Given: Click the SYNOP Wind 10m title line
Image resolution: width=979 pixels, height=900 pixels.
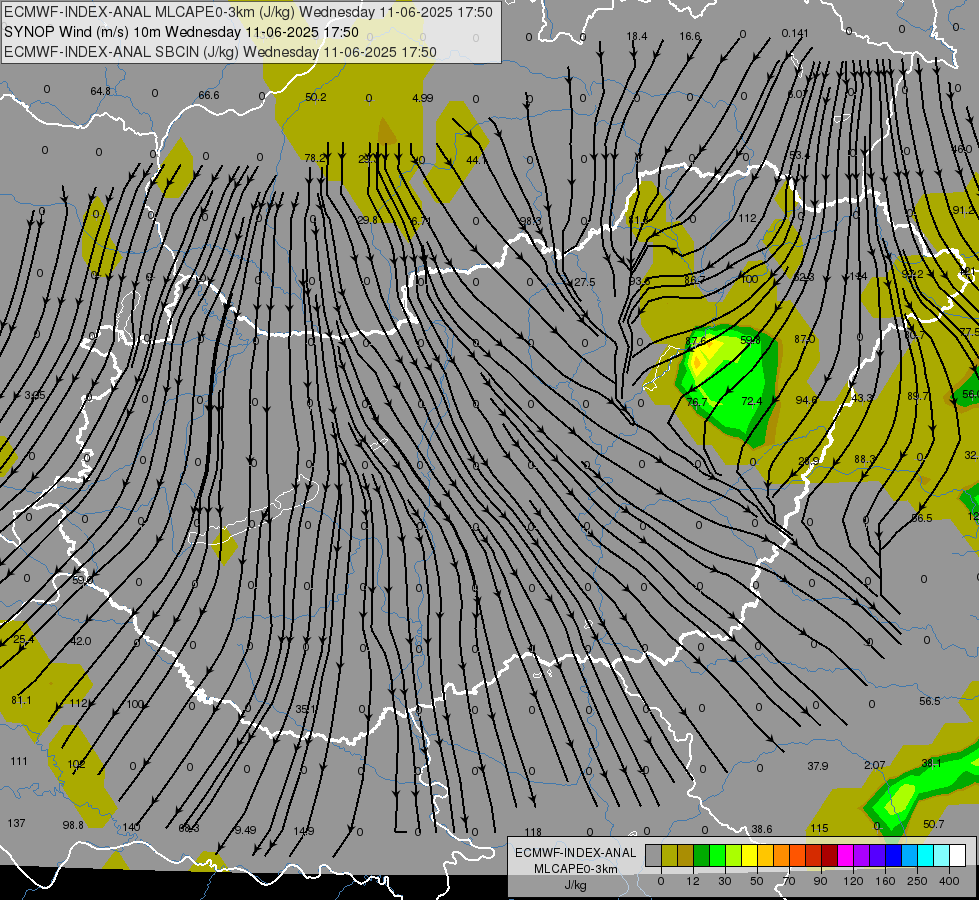Looking at the screenshot, I should pyautogui.click(x=182, y=32).
